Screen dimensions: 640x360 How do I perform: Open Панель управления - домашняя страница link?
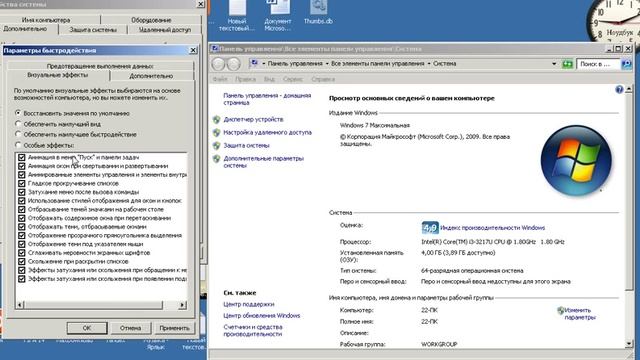point(267,99)
